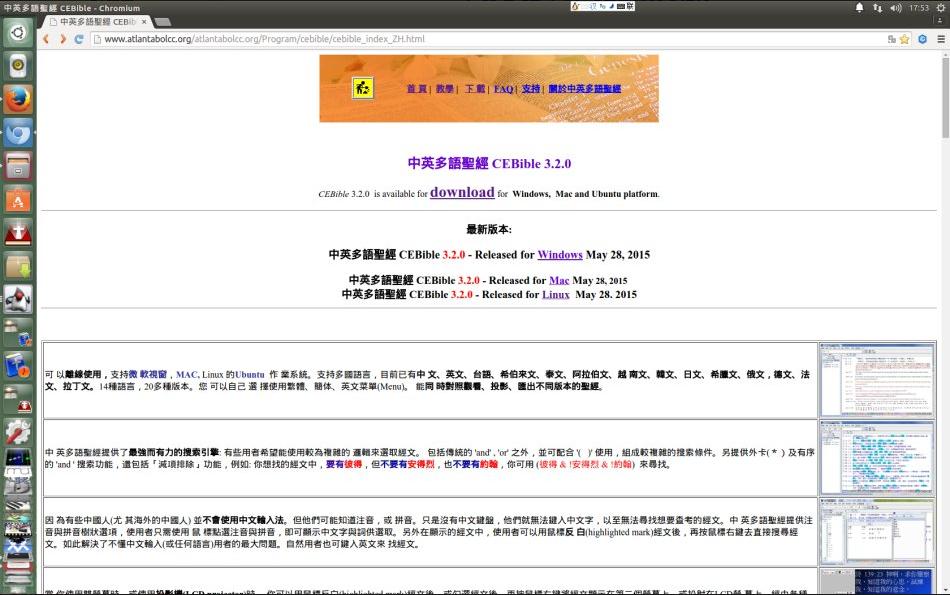
Task: Switch to Chromium in the launcher
Action: [18, 131]
